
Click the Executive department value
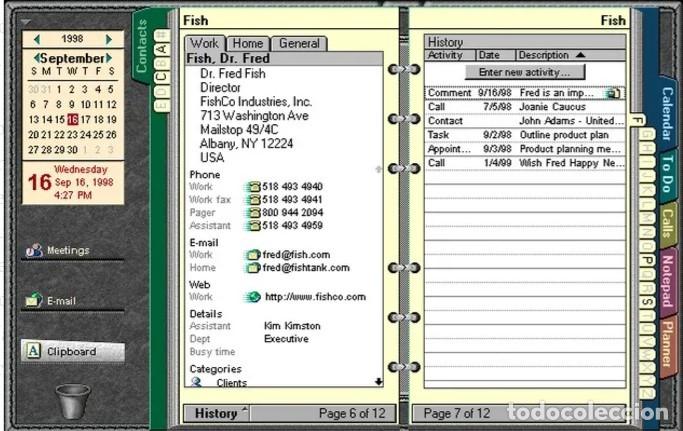click(286, 339)
